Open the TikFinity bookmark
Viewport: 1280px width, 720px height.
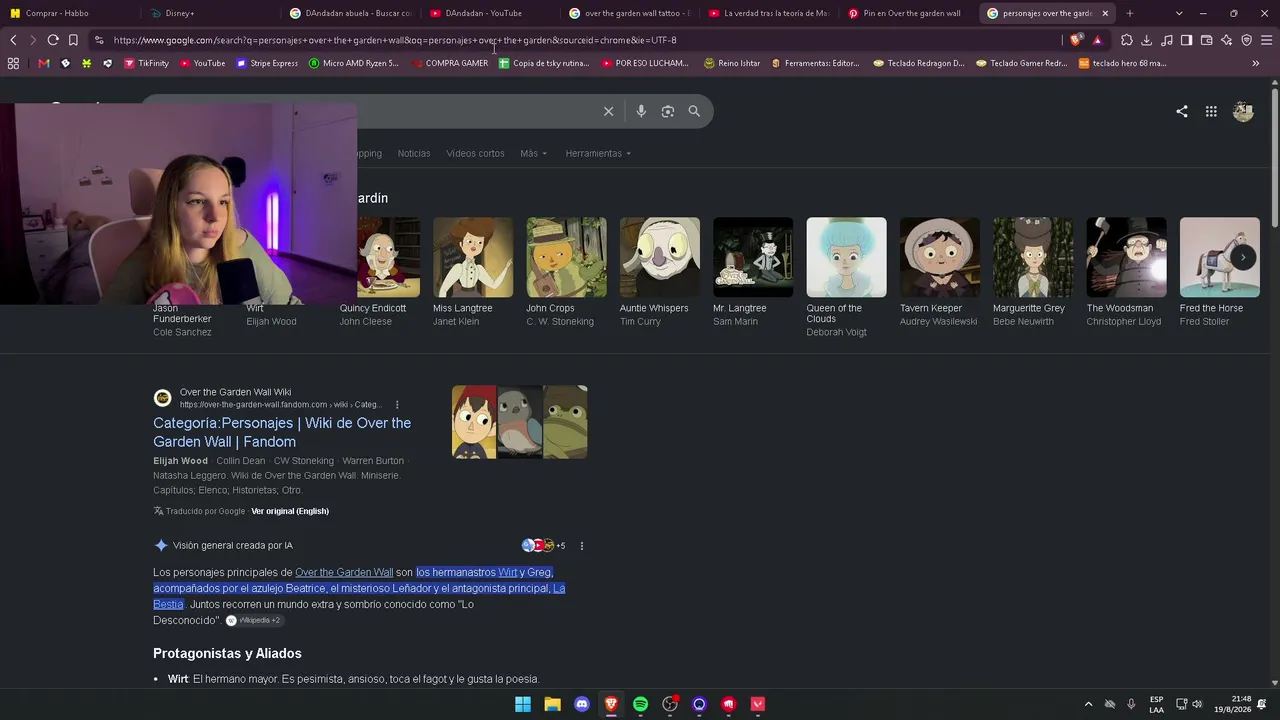pyautogui.click(x=146, y=63)
